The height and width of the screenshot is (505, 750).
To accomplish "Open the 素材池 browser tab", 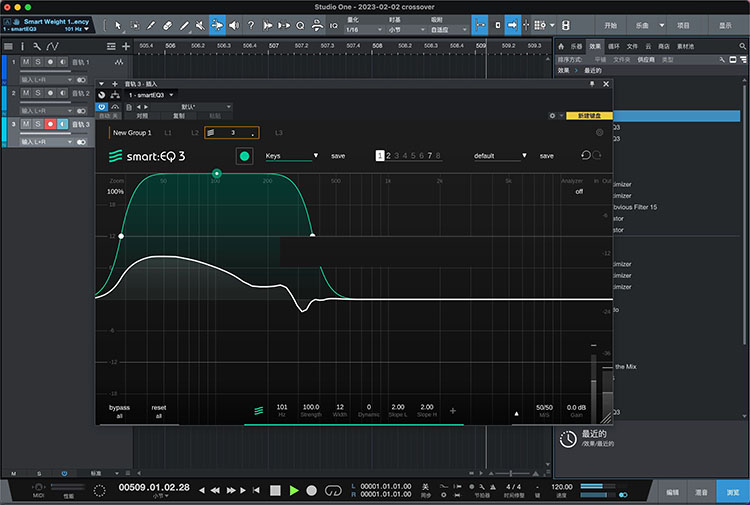I will pyautogui.click(x=685, y=46).
